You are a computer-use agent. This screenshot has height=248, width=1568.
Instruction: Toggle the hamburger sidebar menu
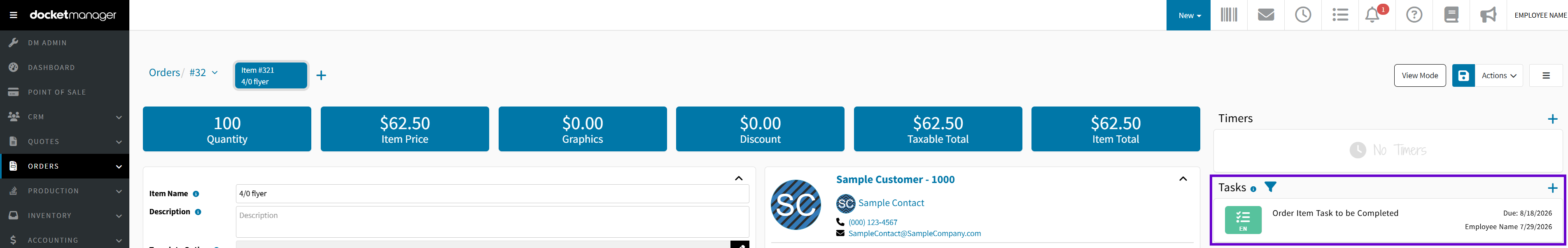(x=14, y=15)
